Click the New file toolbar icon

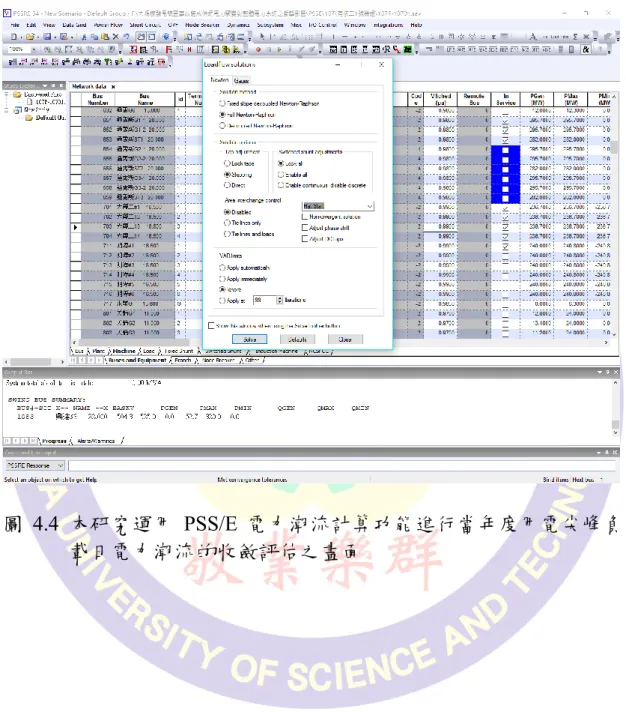pyautogui.click(x=14, y=37)
